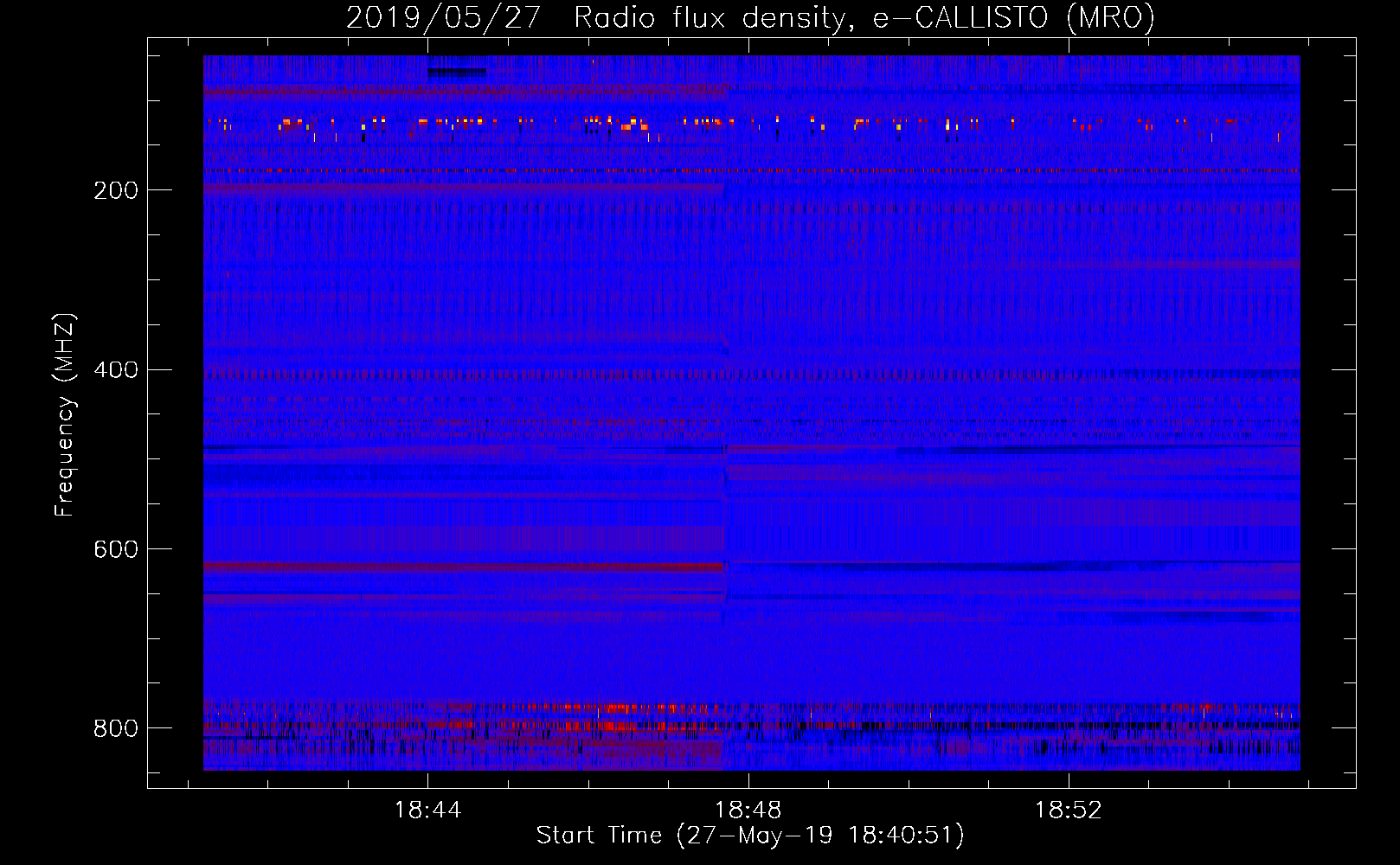Image resolution: width=1400 pixels, height=865 pixels.
Task: Click the plot title 'Radio flux density, e-CALLISTO (MRO)'
Action: pos(864,18)
